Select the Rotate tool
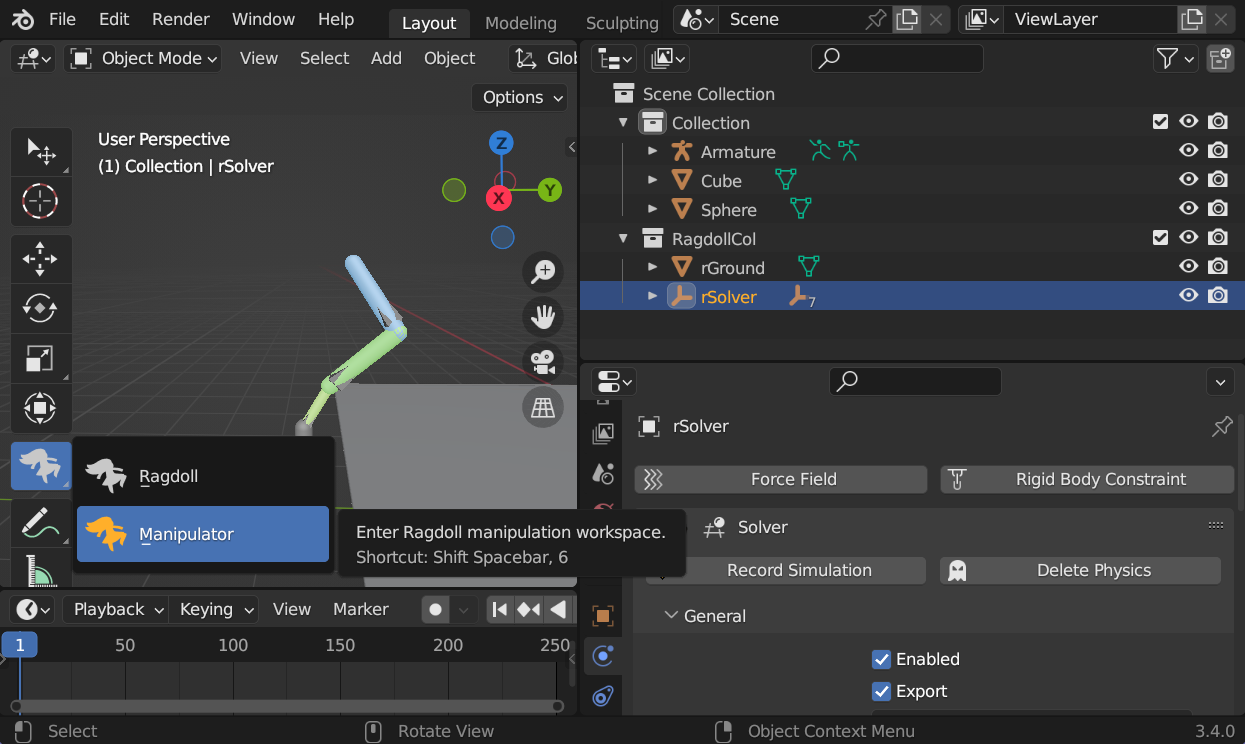 coord(40,309)
